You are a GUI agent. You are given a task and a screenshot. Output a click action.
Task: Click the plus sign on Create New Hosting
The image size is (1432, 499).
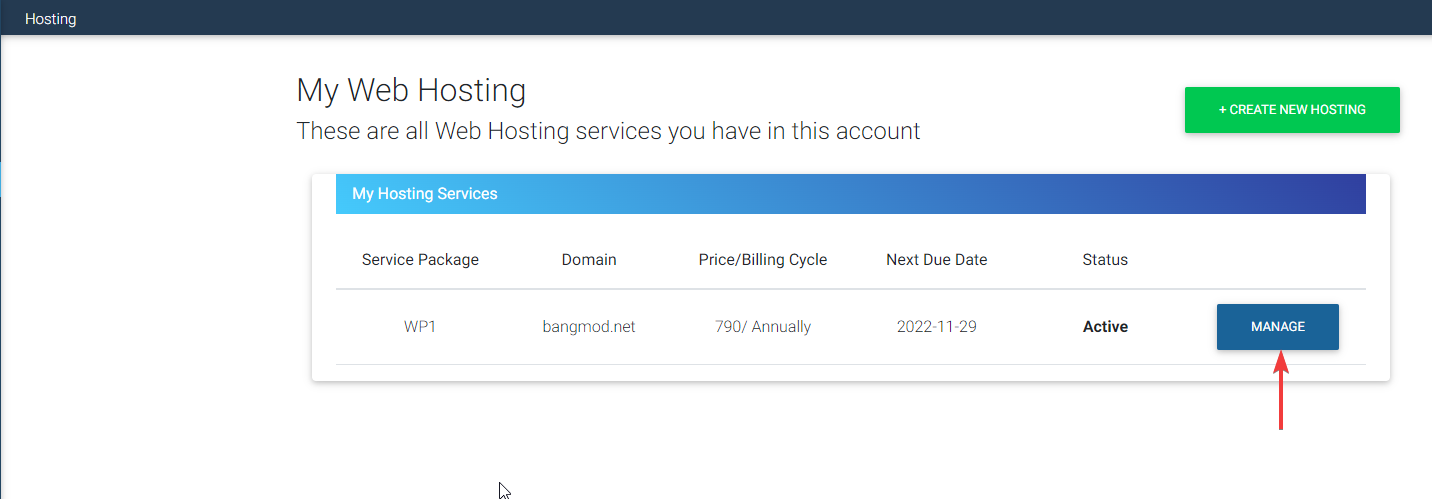[x=1222, y=110]
